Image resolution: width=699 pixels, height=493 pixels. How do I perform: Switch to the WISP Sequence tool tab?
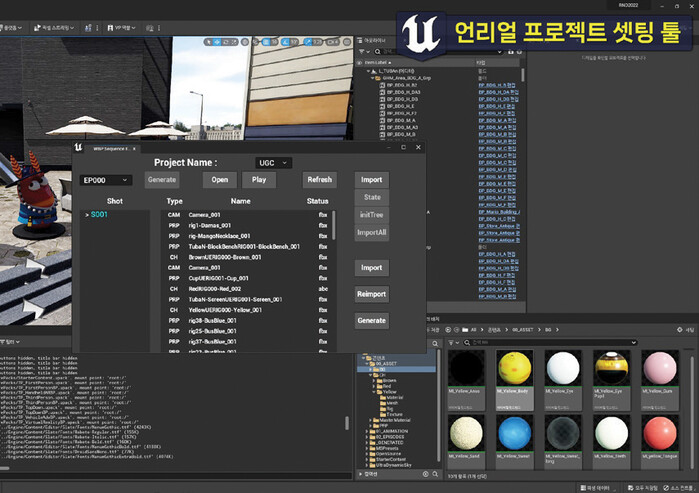click(111, 149)
